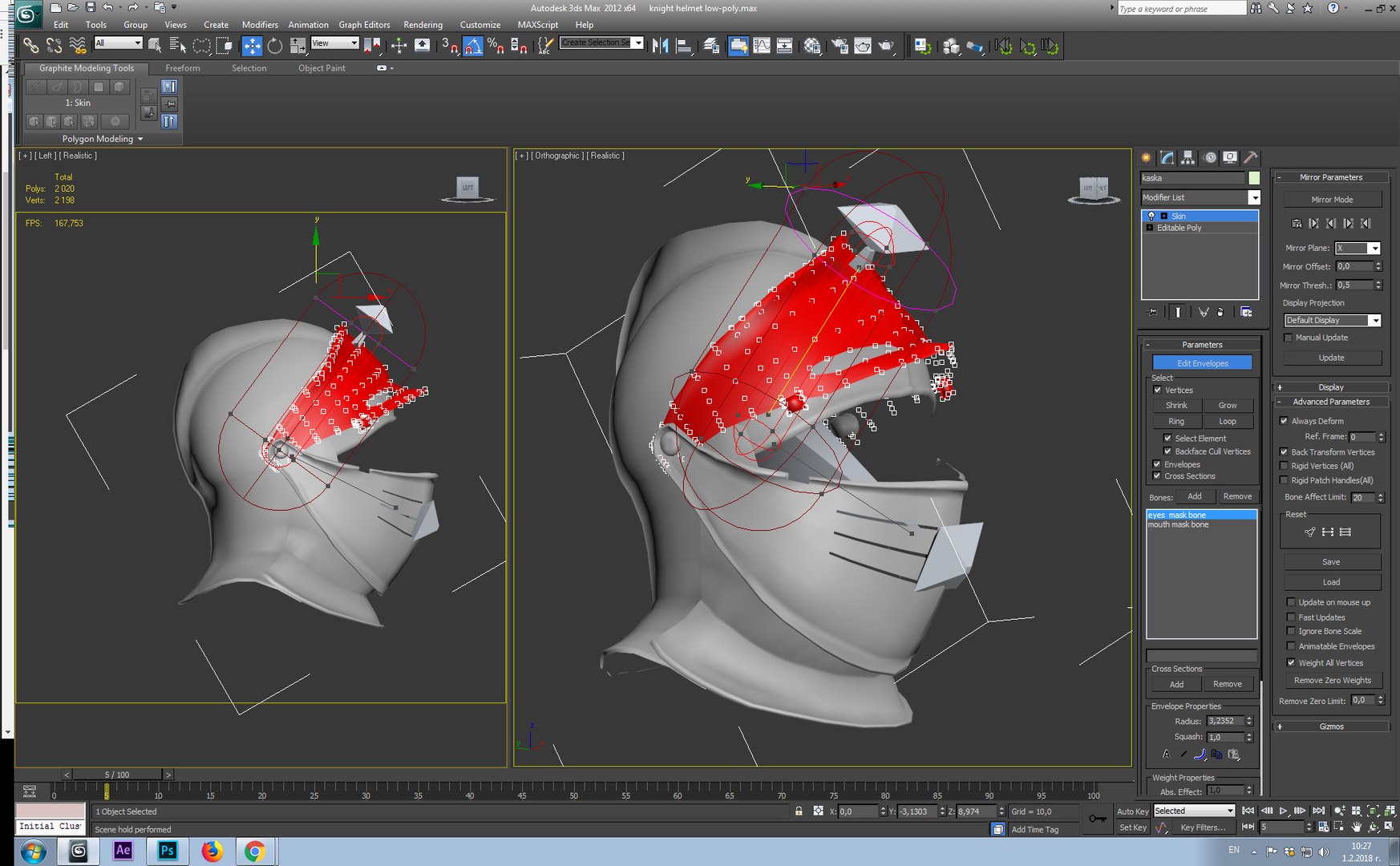Select the Move tool in toolbar
The height and width of the screenshot is (866, 1400).
coord(252,46)
